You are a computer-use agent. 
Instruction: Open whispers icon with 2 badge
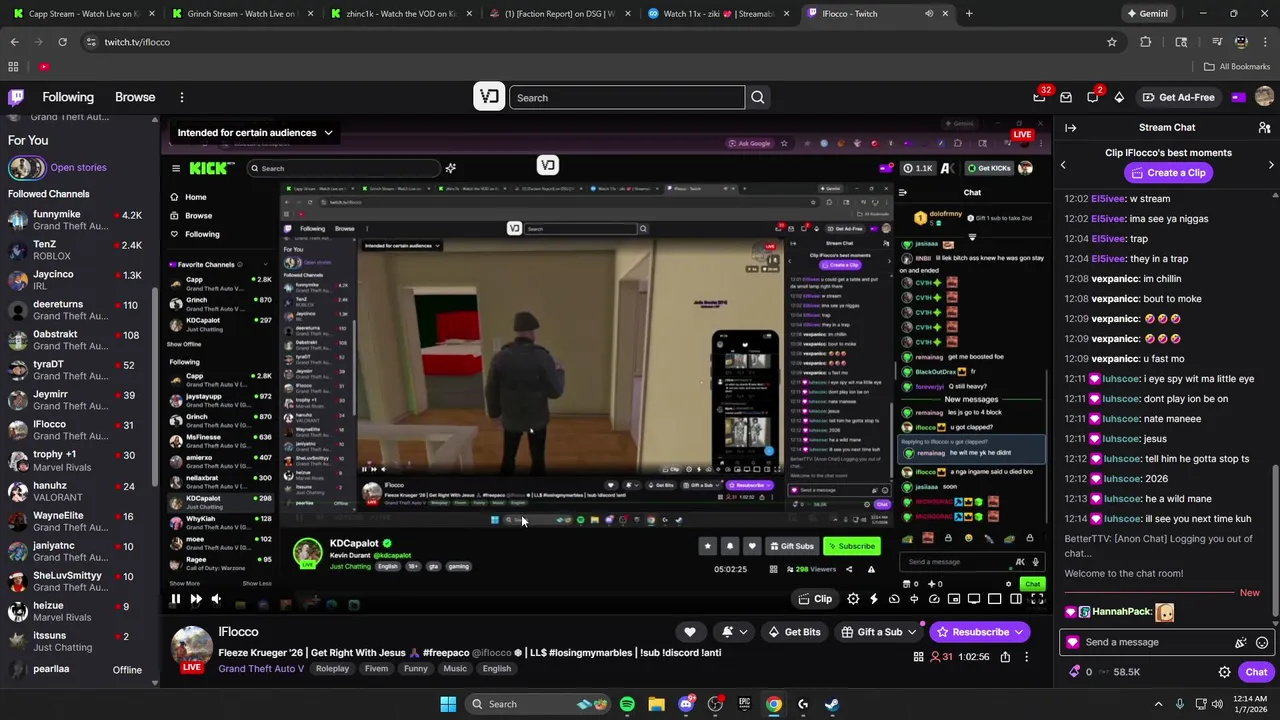pos(1093,97)
